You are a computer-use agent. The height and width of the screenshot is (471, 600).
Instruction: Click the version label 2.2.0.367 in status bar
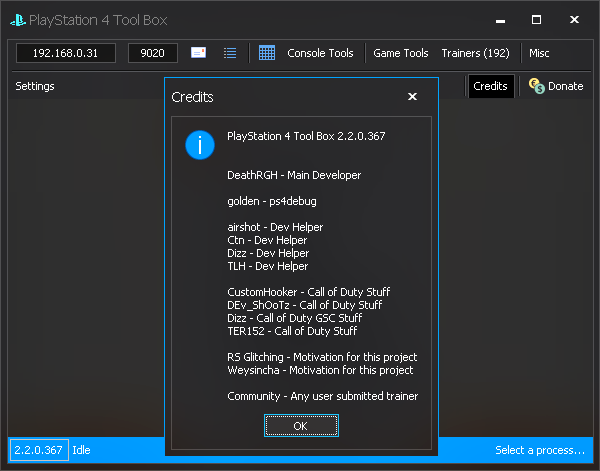39,450
